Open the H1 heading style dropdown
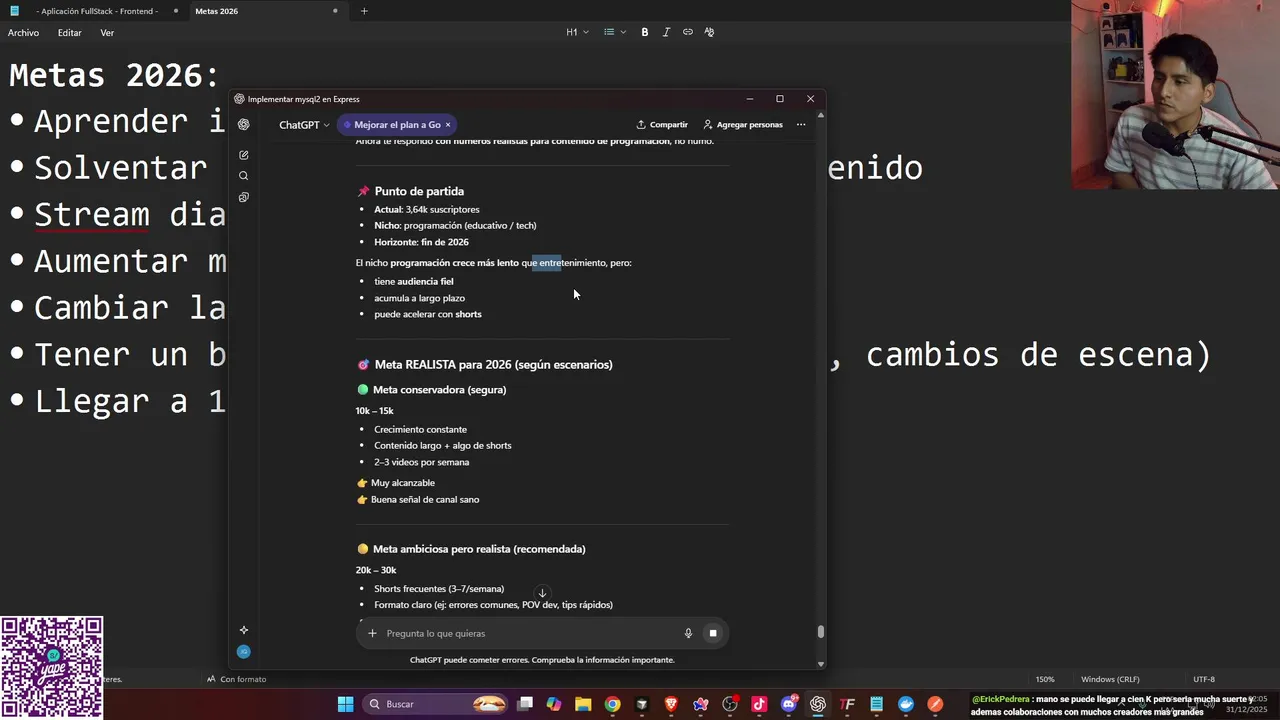 tap(577, 32)
